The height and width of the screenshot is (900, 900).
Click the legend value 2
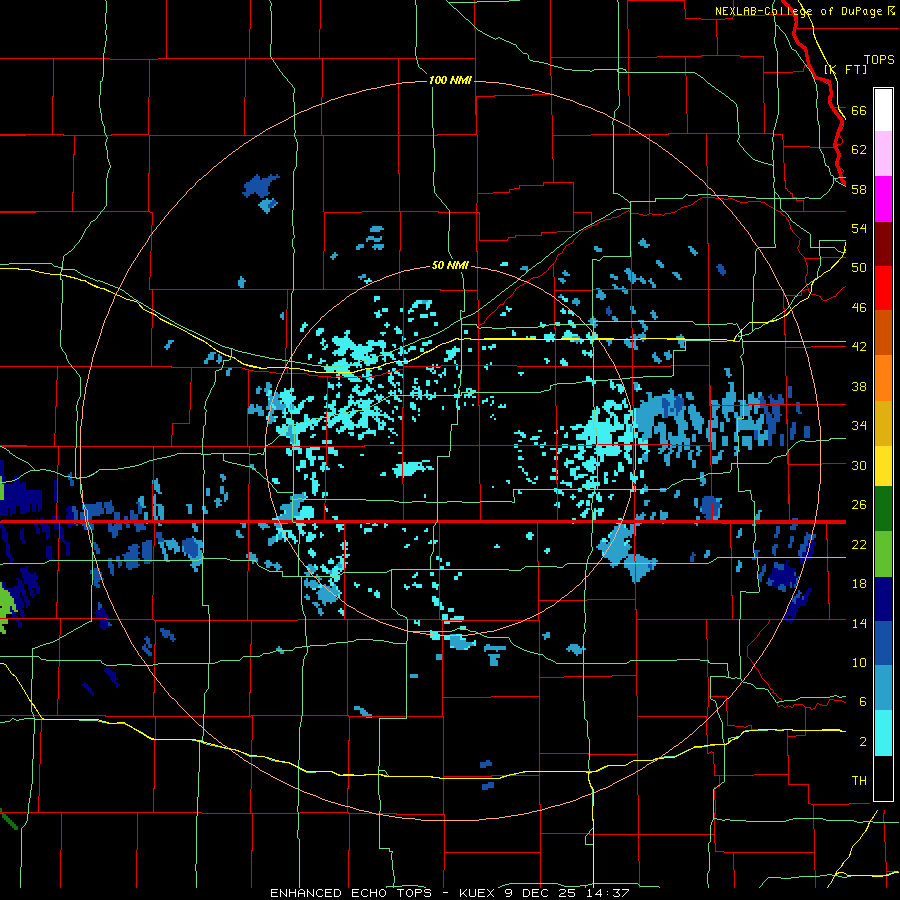click(x=863, y=742)
